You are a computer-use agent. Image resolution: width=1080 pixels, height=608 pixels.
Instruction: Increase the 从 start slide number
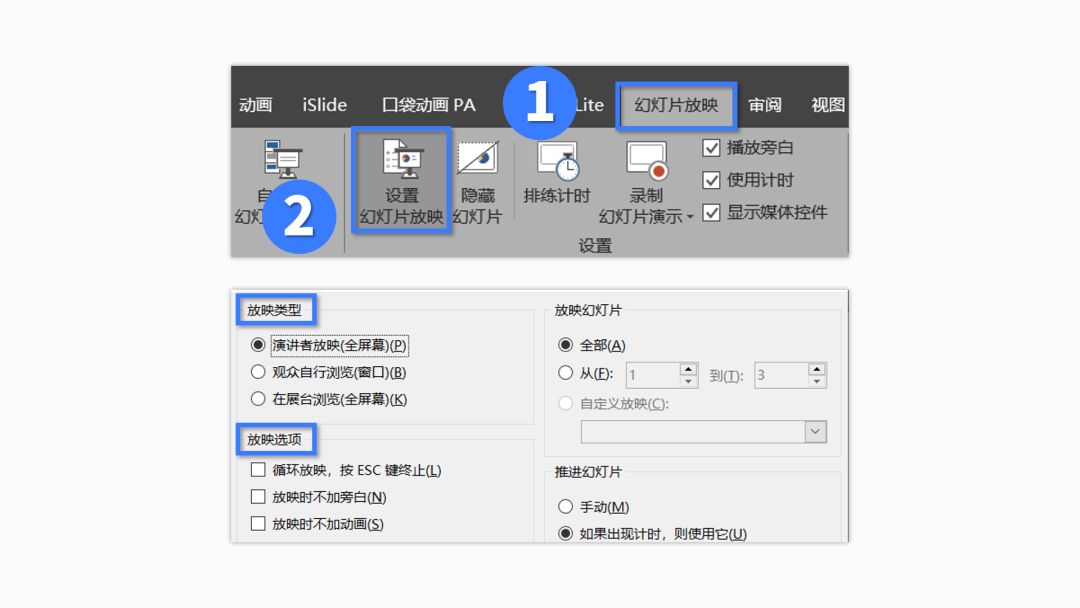[688, 370]
